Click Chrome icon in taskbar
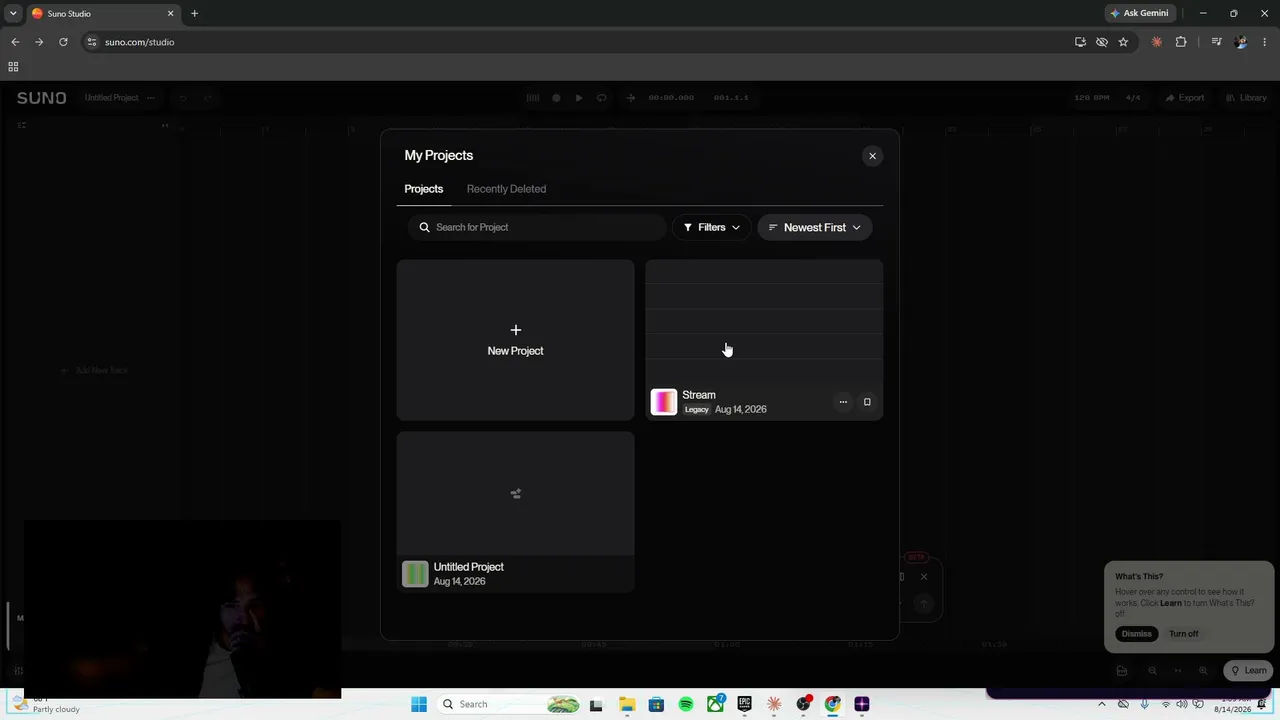 [832, 704]
